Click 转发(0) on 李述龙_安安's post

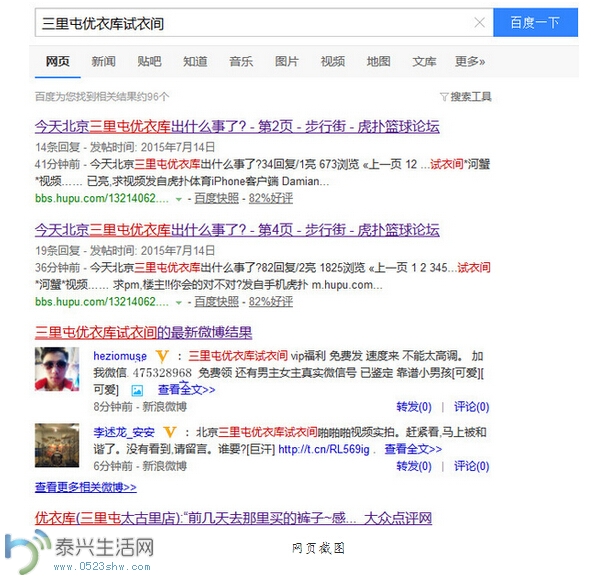point(414,466)
